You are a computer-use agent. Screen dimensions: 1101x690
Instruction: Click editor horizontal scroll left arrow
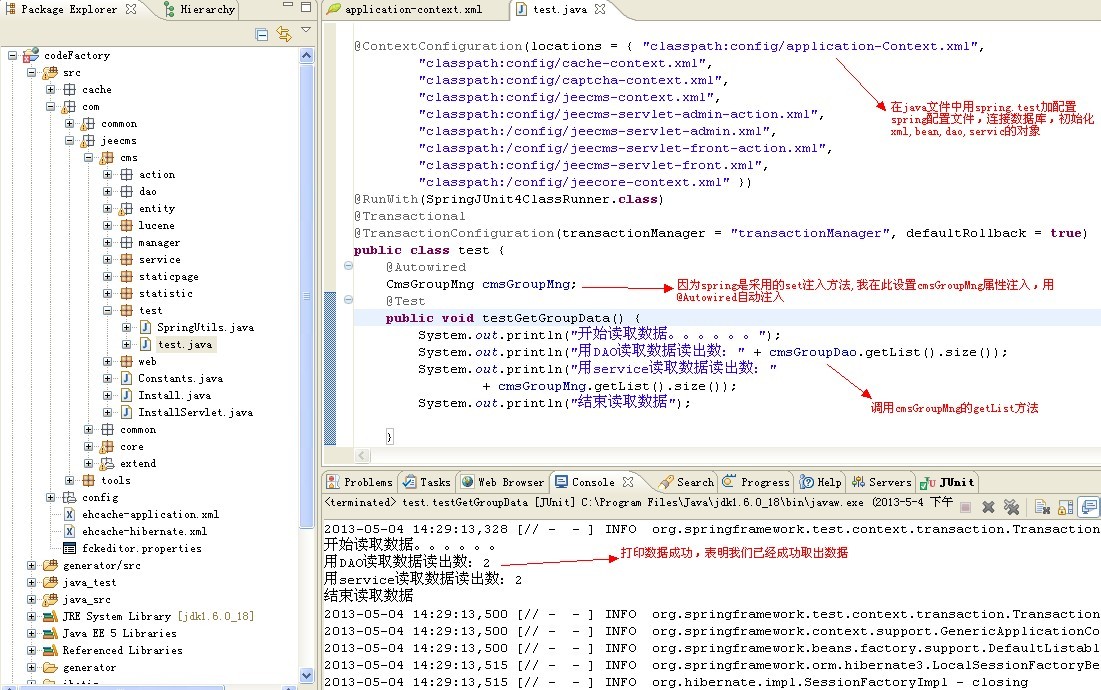pos(362,456)
